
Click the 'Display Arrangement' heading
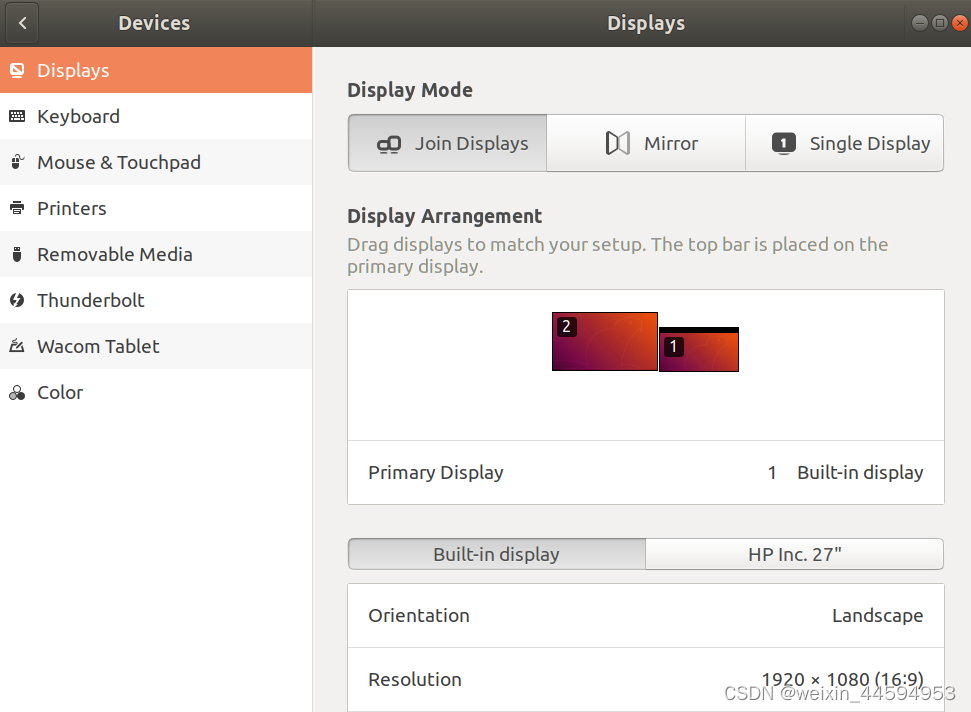click(x=445, y=216)
